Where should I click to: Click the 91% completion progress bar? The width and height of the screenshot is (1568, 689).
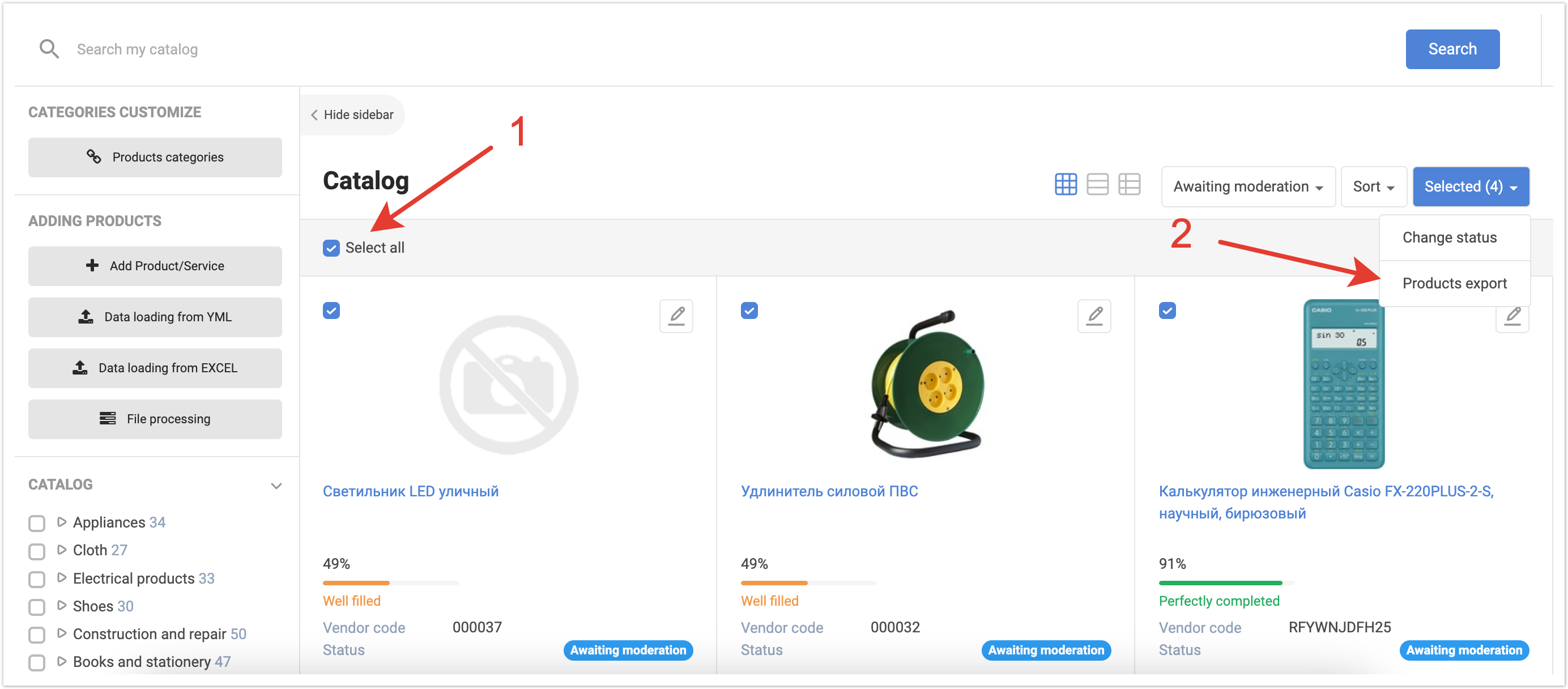[x=1225, y=583]
